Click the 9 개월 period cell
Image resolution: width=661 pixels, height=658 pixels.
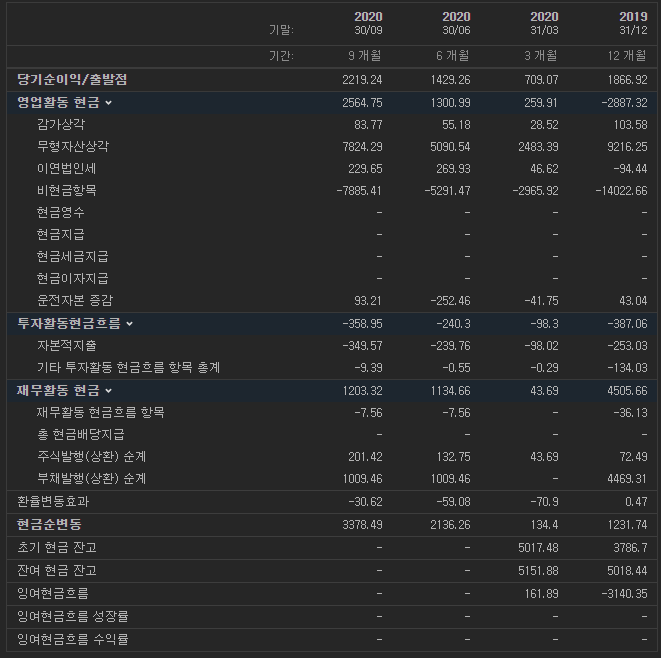click(365, 56)
